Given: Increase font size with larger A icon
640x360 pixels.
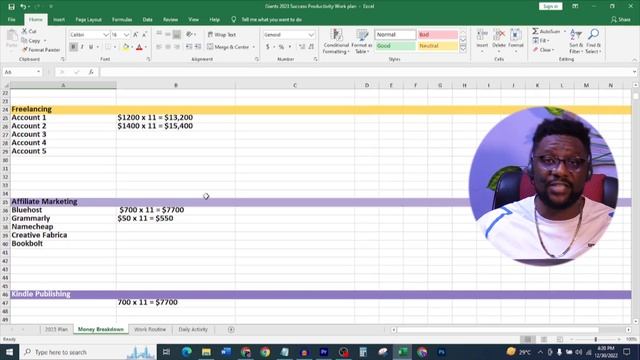Looking at the screenshot, I should (x=136, y=35).
